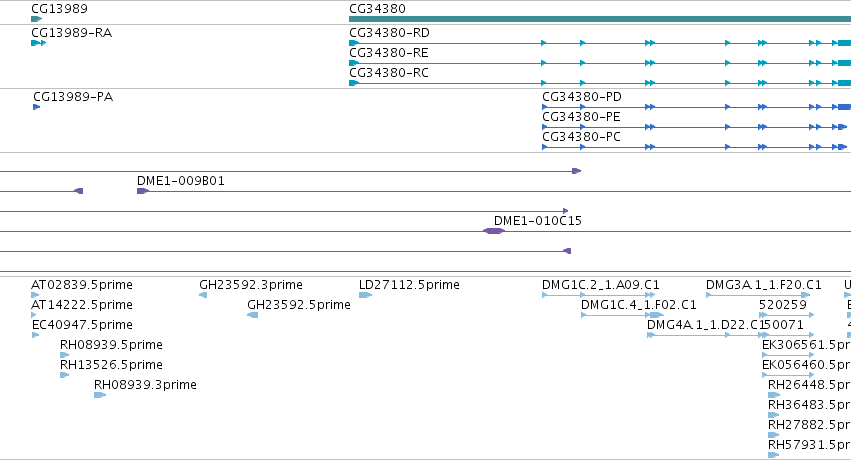Click the LD27112.5prime arrow glyph

[365, 295]
